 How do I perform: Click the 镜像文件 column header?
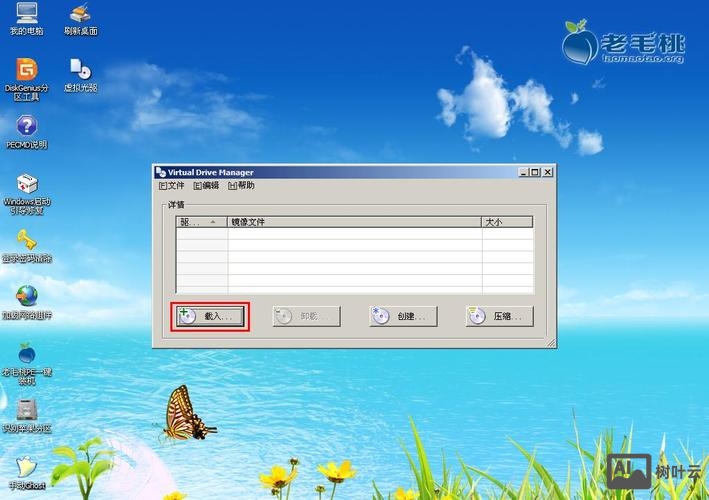coord(354,222)
